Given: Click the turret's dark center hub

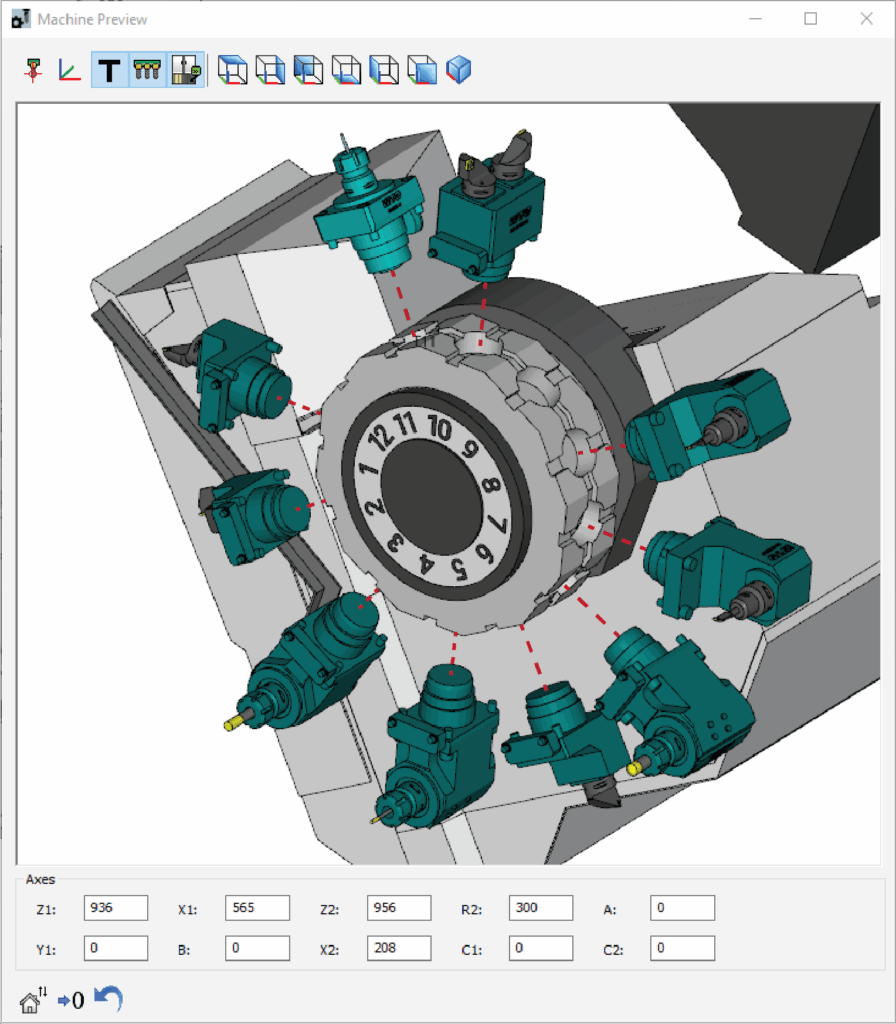Looking at the screenshot, I should pyautogui.click(x=430, y=495).
